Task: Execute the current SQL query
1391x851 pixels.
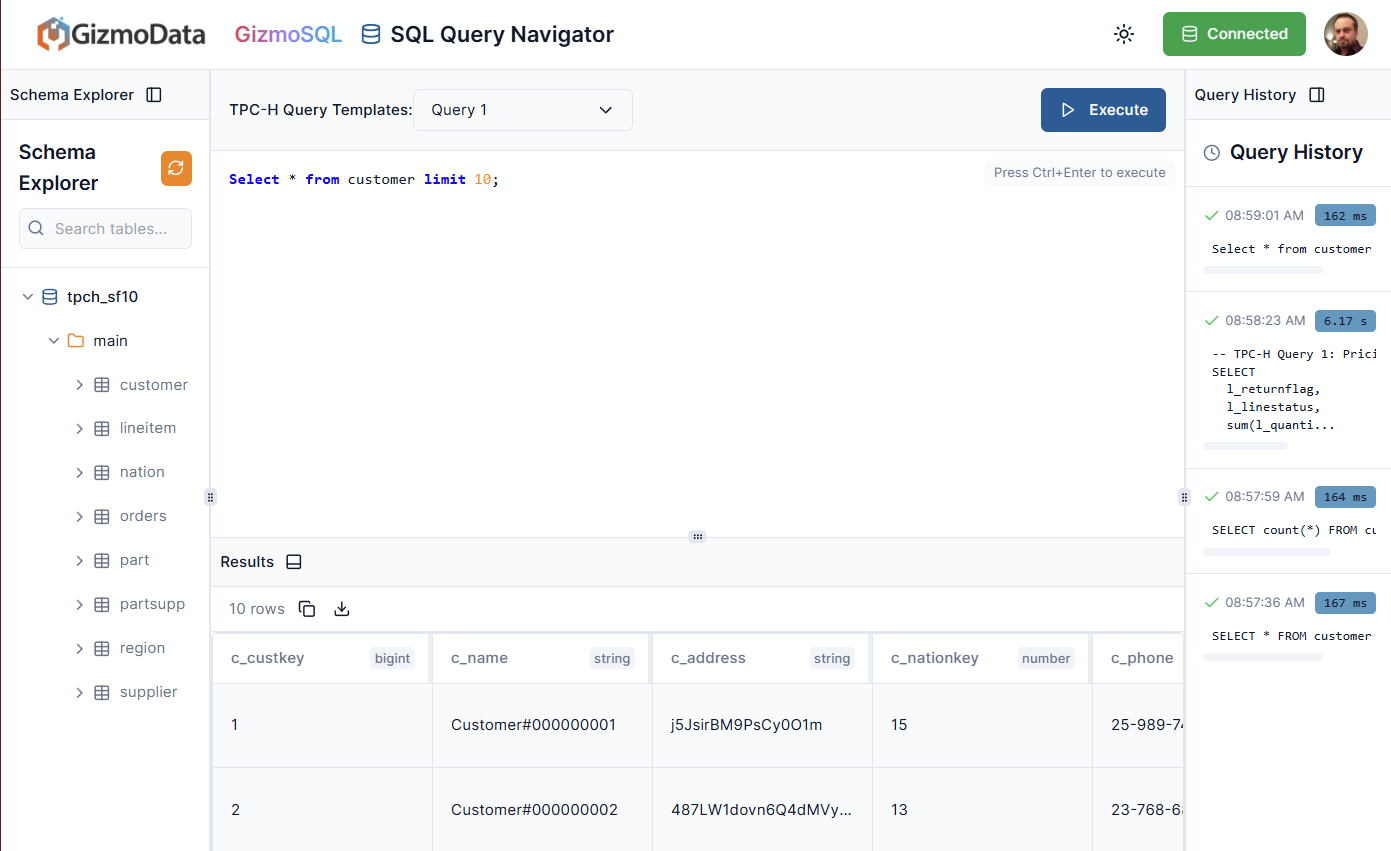Action: point(1103,110)
